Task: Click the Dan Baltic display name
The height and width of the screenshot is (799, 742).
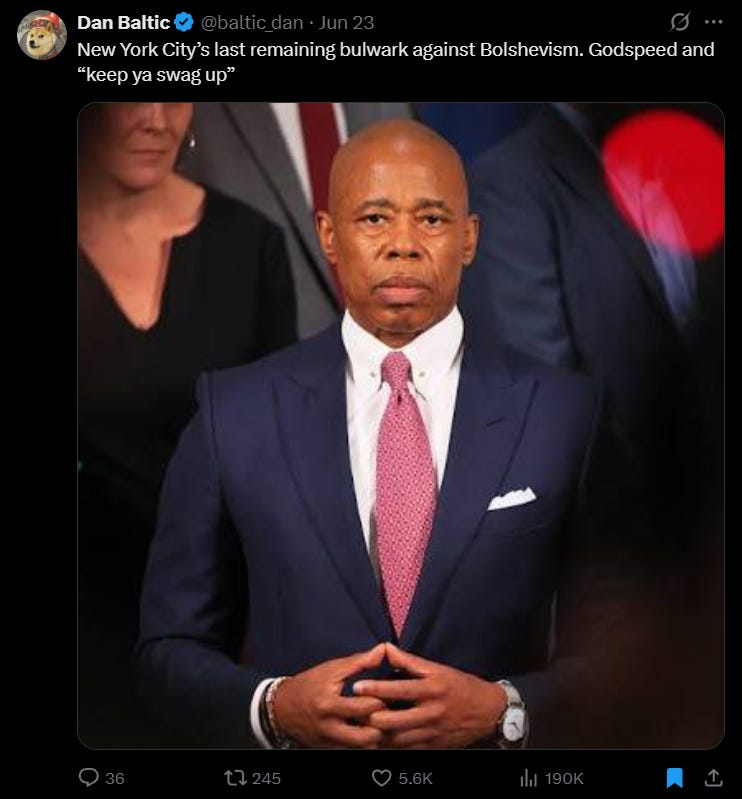Action: (x=123, y=22)
